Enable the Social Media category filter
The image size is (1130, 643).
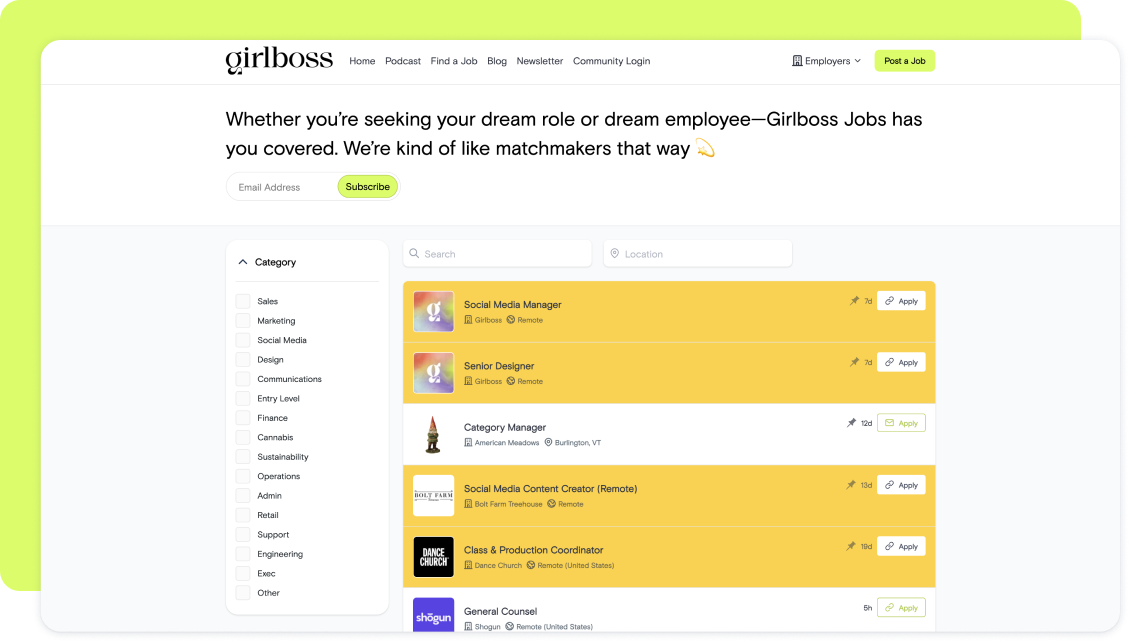pyautogui.click(x=243, y=340)
